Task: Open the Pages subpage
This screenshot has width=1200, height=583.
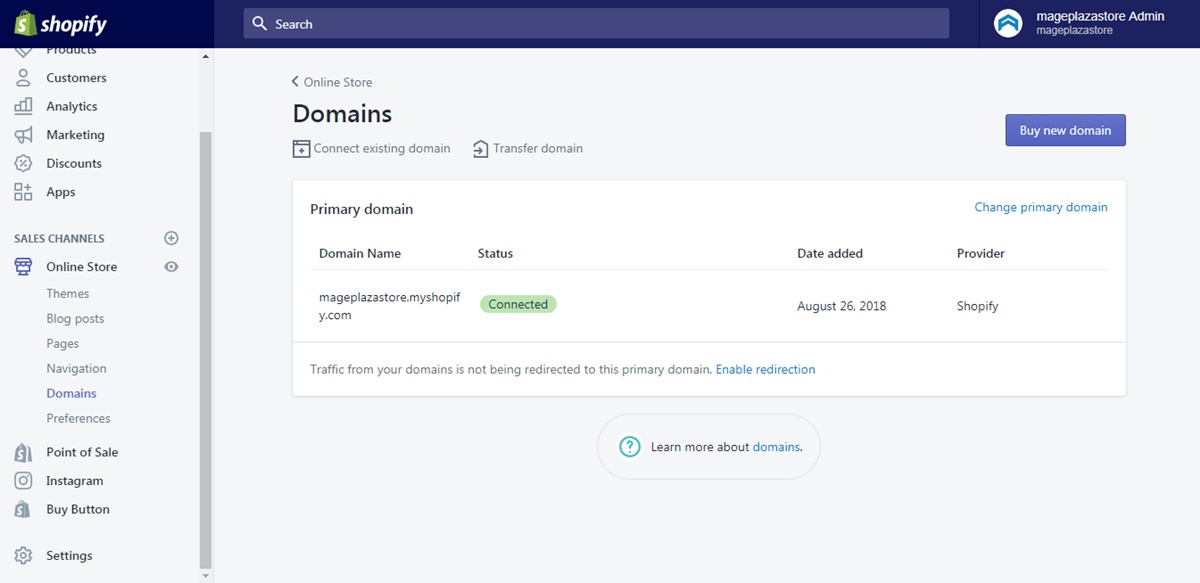Action: [62, 344]
